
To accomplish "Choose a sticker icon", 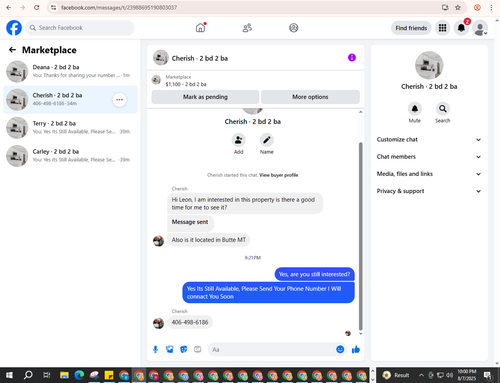I will [184, 349].
